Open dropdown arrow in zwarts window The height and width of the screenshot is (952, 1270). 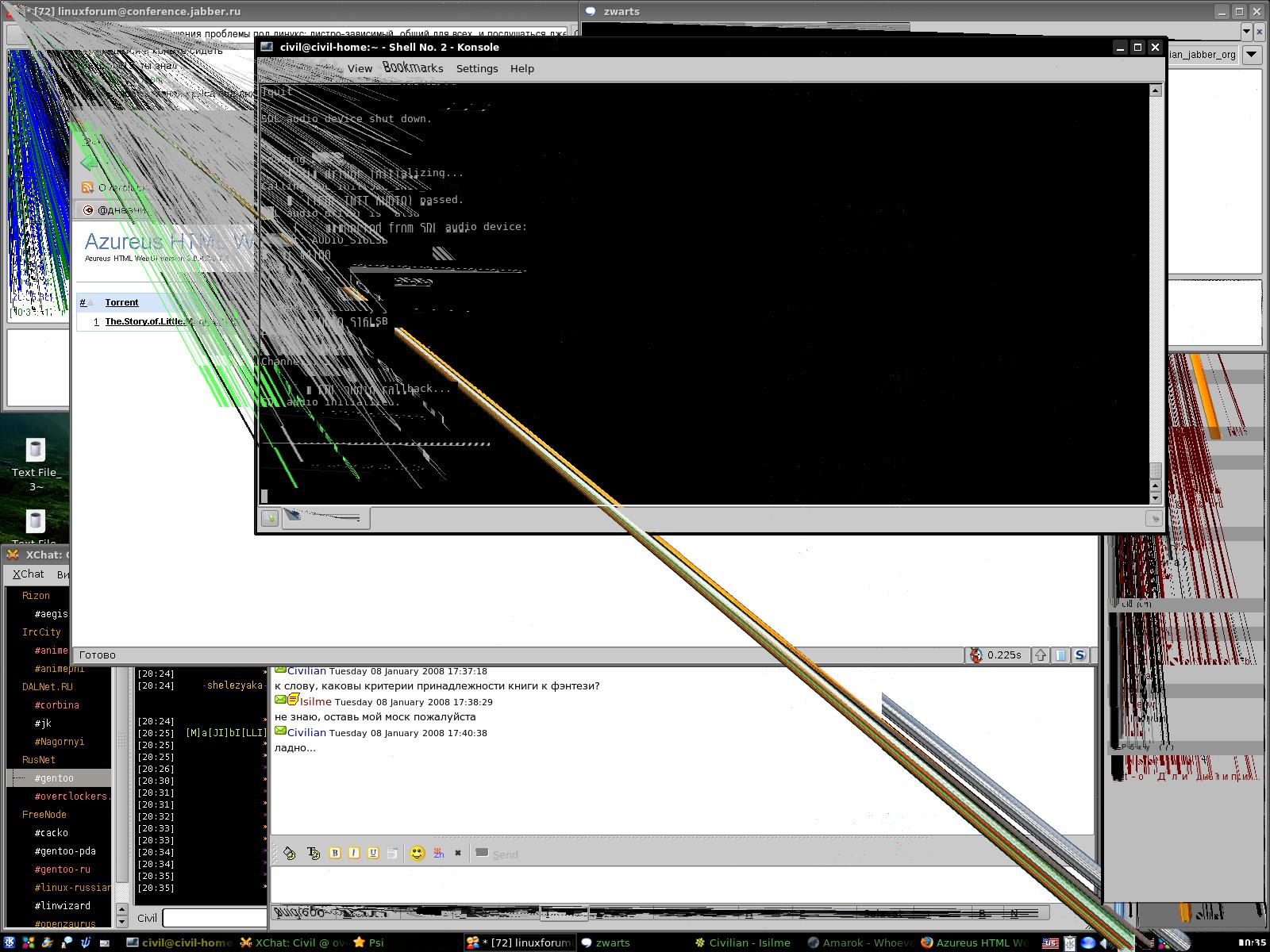(x=1251, y=55)
